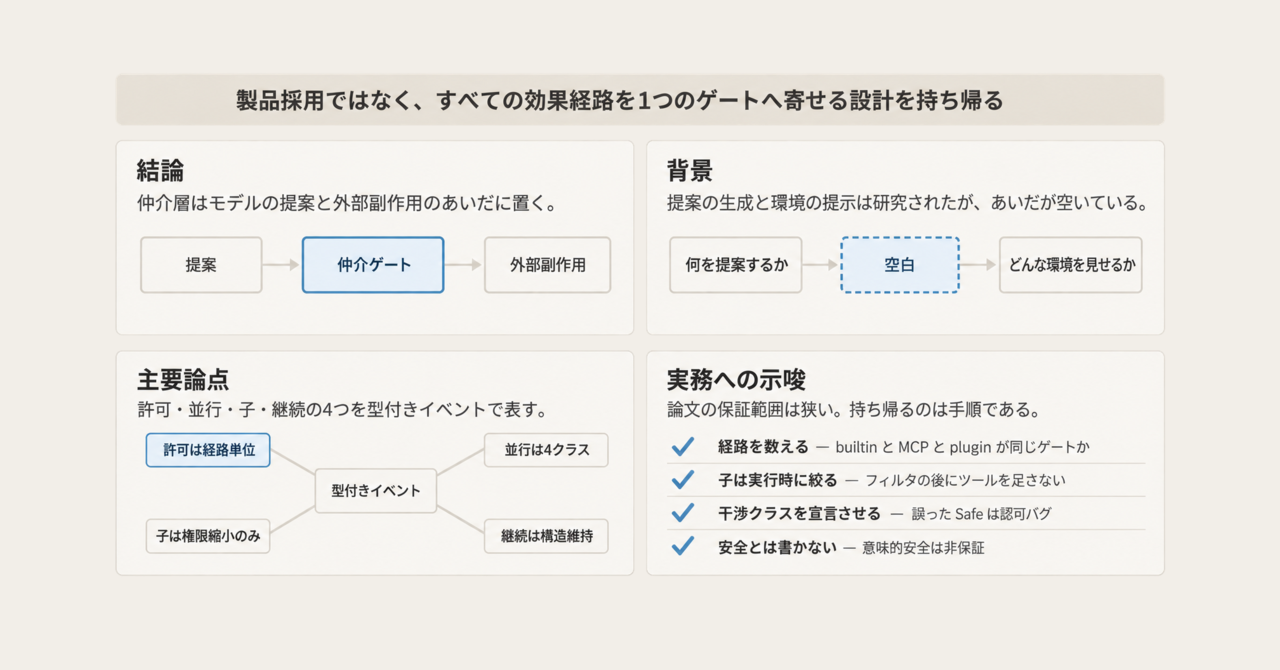1280x670 pixels.
Task: Click the title banner text 製品採用ではなく…
Action: pos(620,101)
